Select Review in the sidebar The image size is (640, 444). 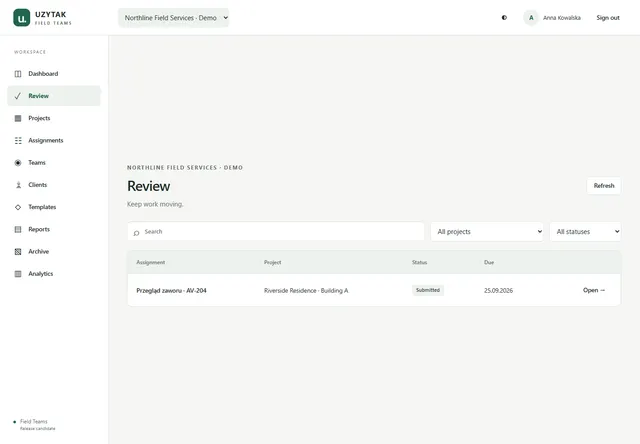coord(54,96)
